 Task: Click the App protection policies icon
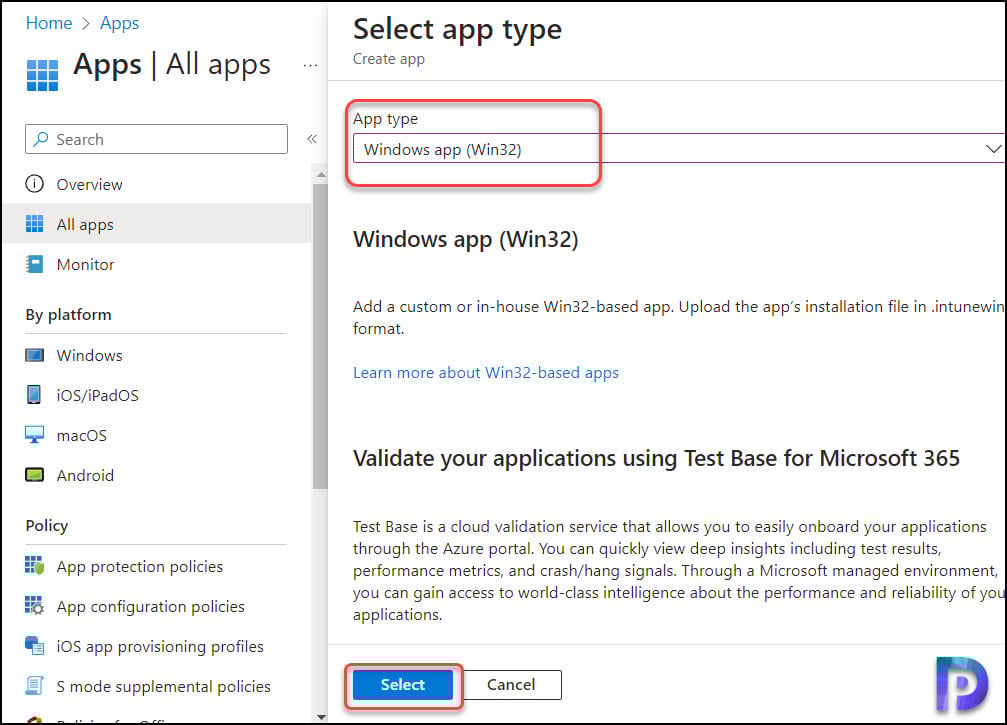[x=34, y=566]
